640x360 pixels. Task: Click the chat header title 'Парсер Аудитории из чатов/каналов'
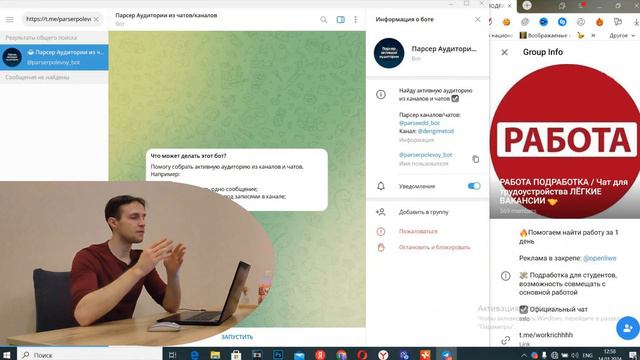pos(166,16)
